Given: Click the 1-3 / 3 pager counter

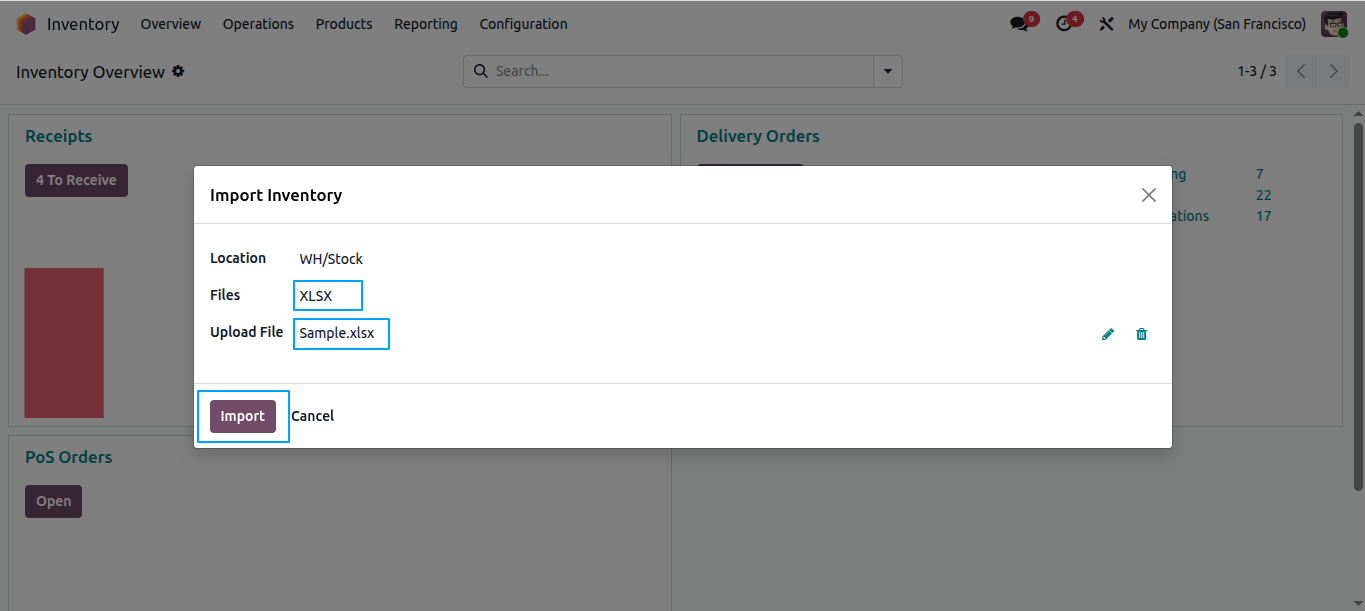Looking at the screenshot, I should [1257, 71].
